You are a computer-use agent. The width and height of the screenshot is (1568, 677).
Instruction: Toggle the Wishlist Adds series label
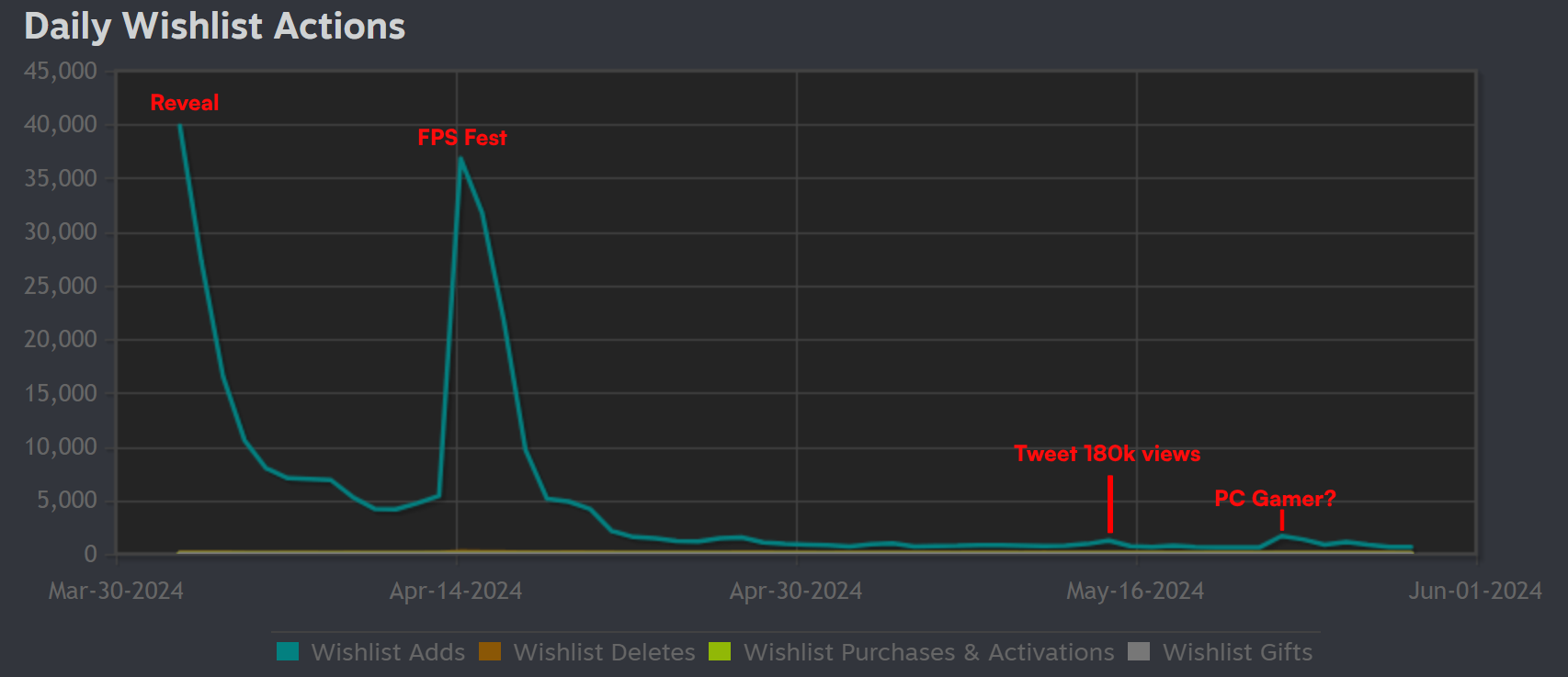388,652
